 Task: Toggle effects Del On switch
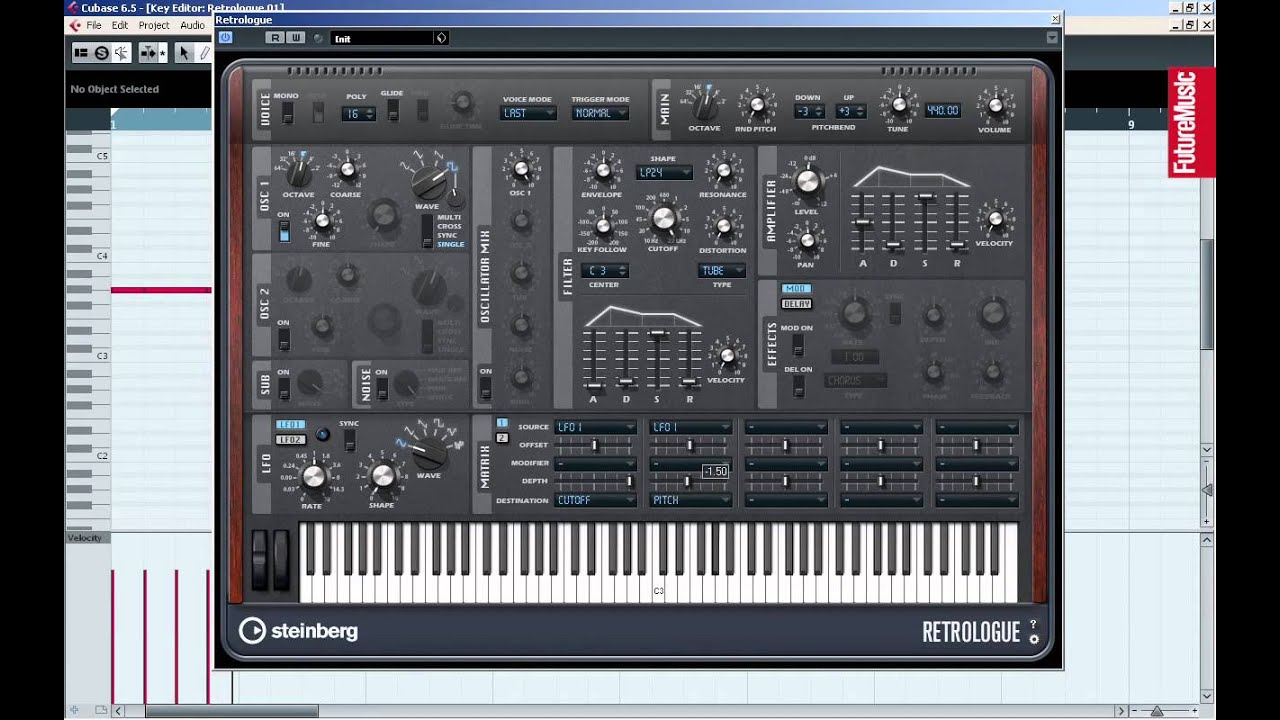(798, 386)
